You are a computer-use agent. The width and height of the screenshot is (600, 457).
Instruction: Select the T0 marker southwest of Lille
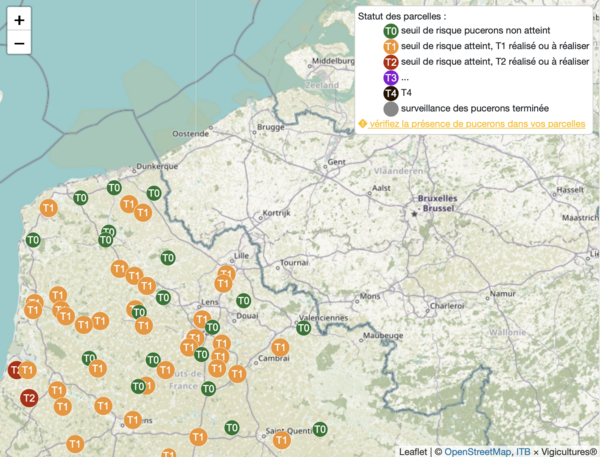coord(168,258)
